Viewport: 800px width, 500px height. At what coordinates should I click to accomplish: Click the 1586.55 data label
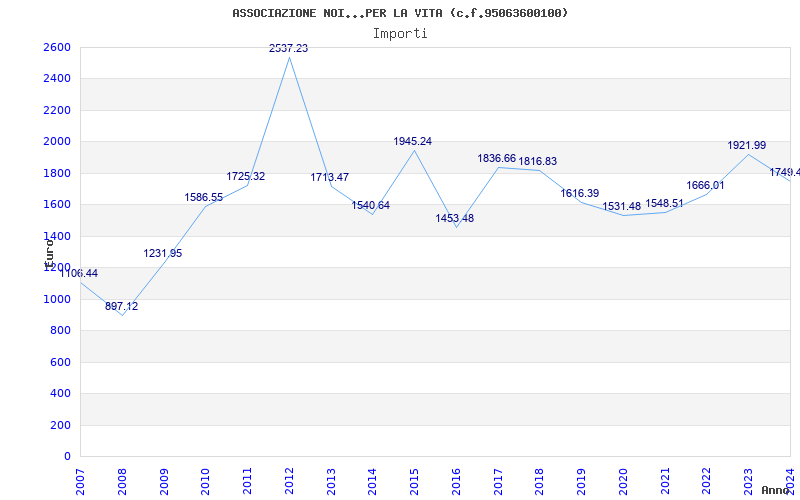(x=204, y=197)
